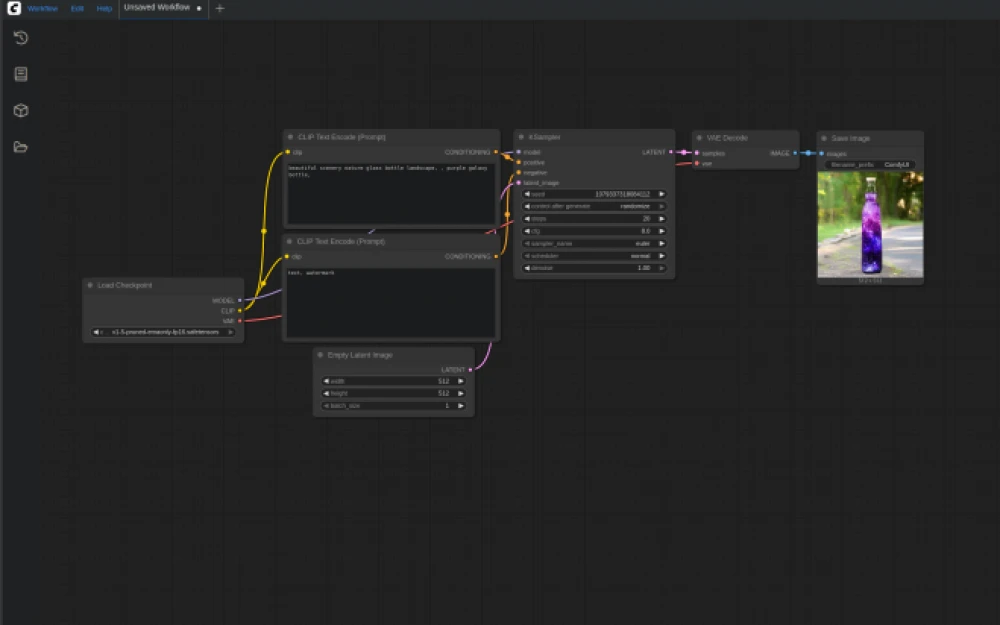Toggle collapse on the Empty Latent Image node
The width and height of the screenshot is (1000, 625).
[321, 355]
